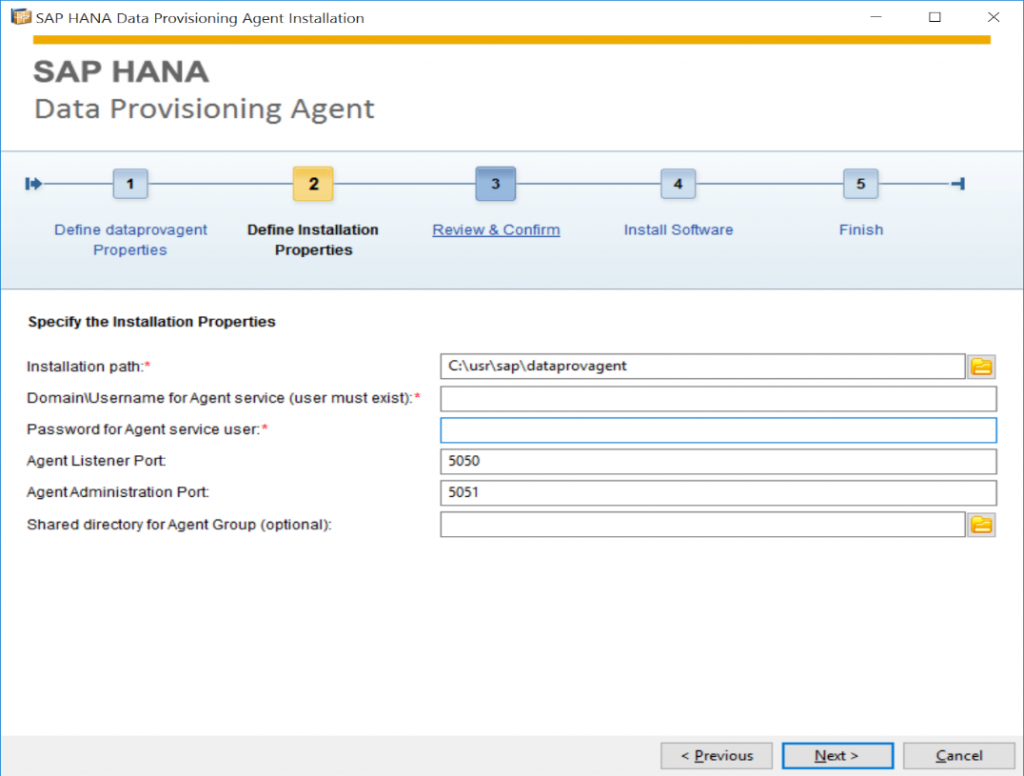Click the 'Shared directory for Agent Group (optional)' label

(179, 525)
